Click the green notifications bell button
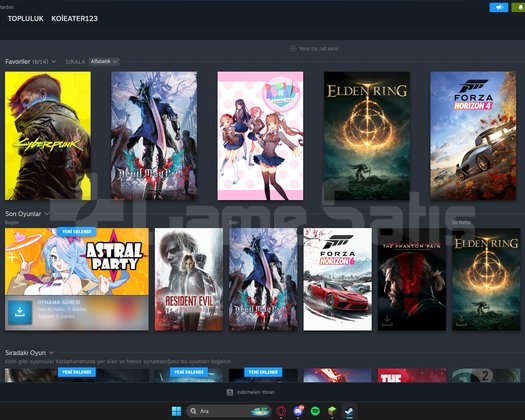Image resolution: width=525 pixels, height=420 pixels. 519,7
